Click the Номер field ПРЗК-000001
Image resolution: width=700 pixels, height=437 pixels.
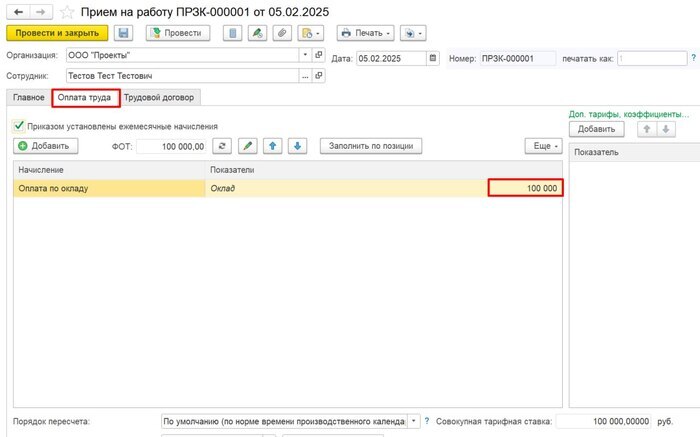pyautogui.click(x=518, y=58)
